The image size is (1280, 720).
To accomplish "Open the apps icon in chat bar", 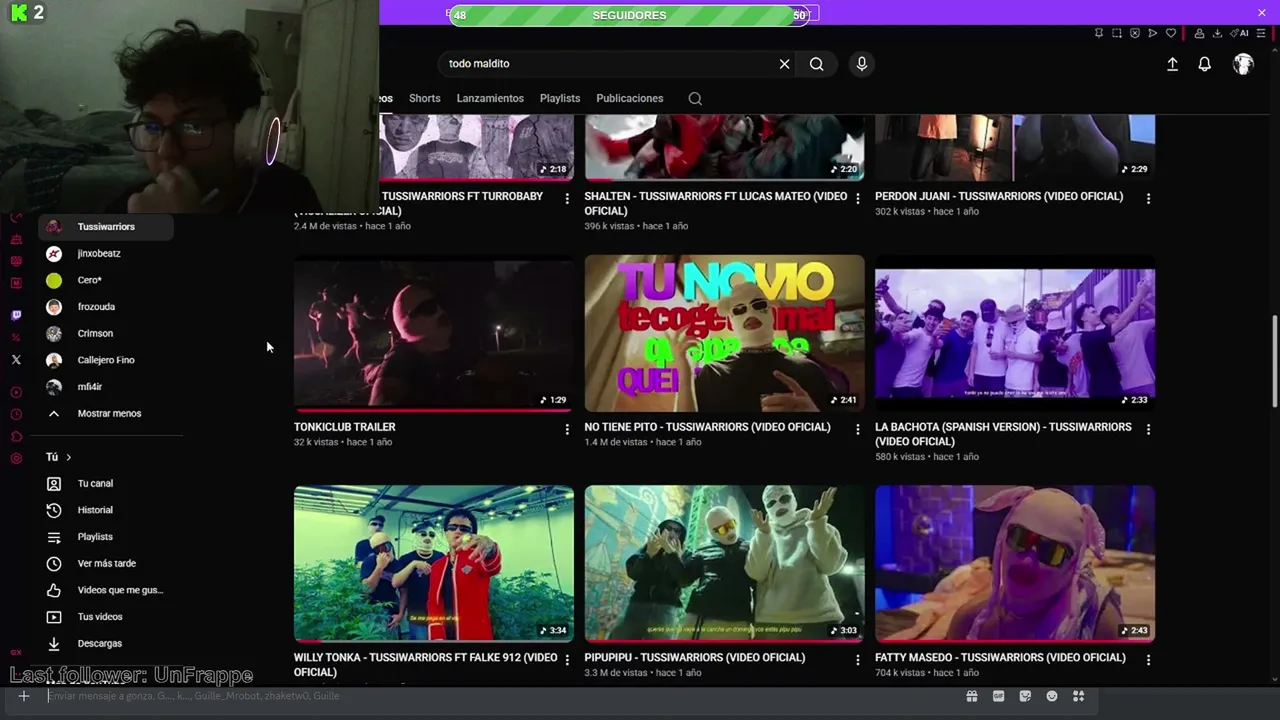I will [1078, 696].
